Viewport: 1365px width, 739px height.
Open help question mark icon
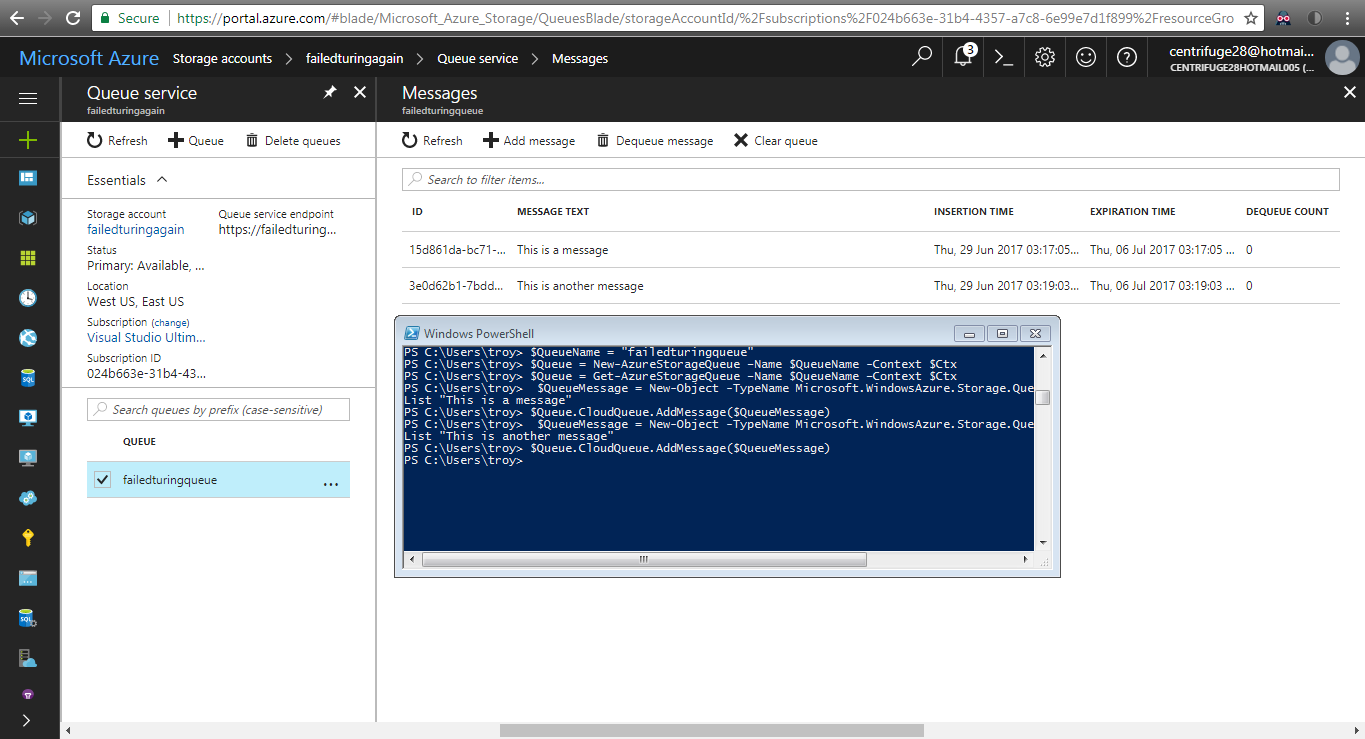click(1127, 57)
